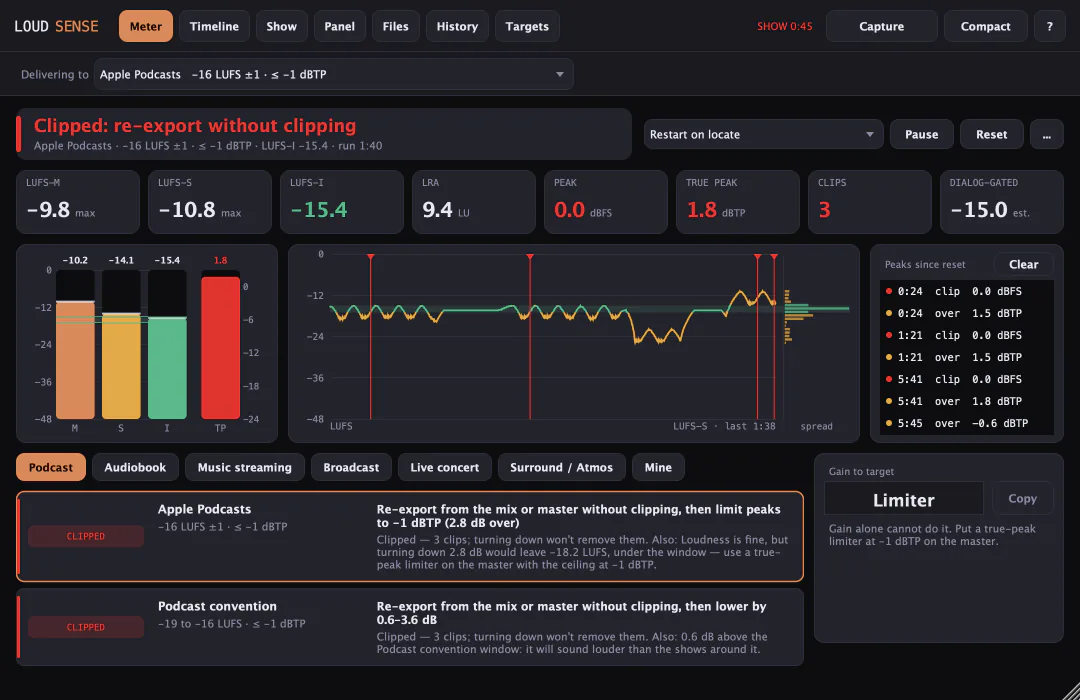Click the LUFS-S readout tile
Viewport: 1080px width, 700px height.
coord(210,202)
